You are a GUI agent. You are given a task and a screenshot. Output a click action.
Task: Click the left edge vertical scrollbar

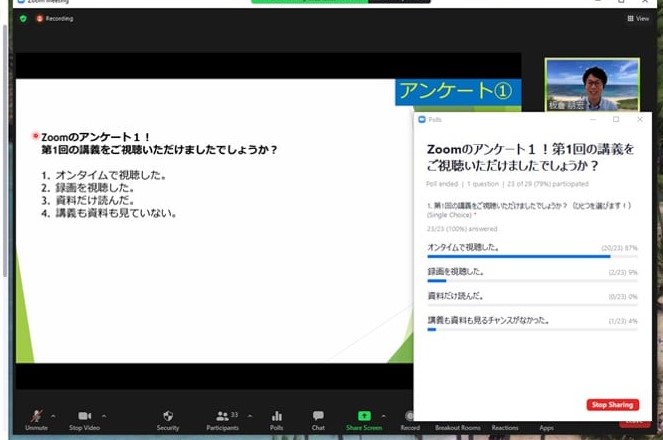[x=5, y=150]
